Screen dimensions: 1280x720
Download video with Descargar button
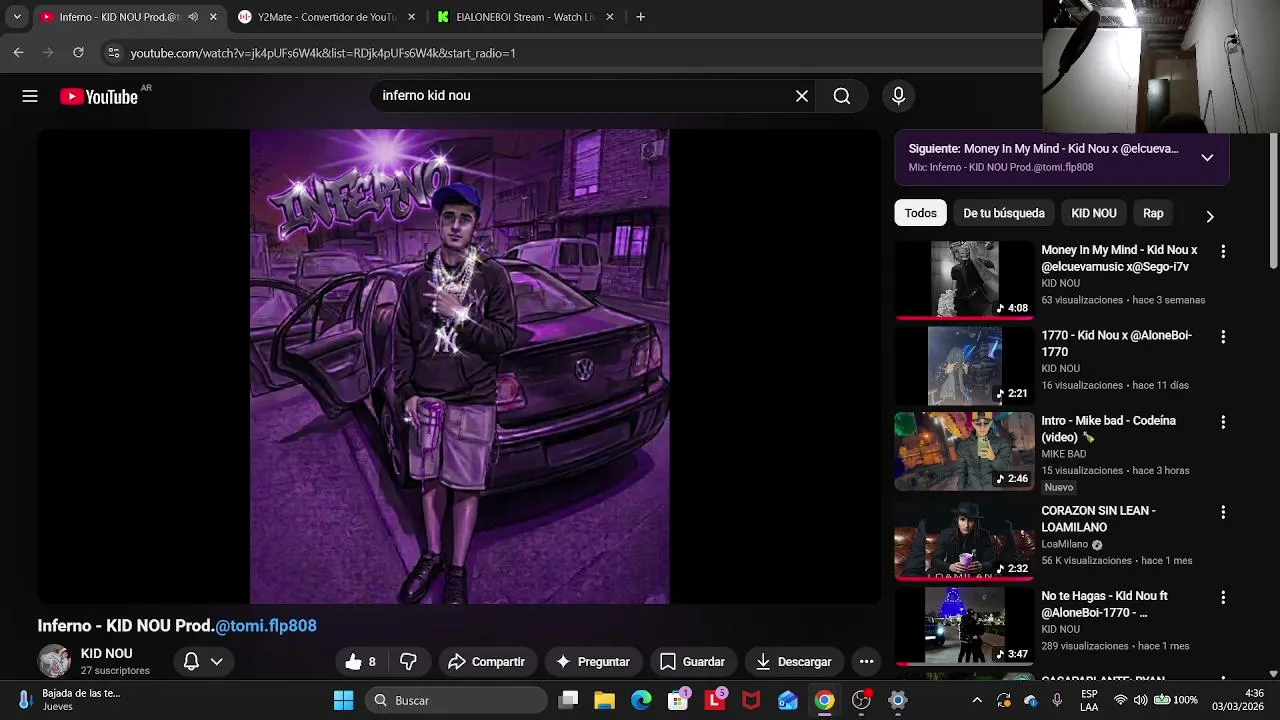click(794, 661)
